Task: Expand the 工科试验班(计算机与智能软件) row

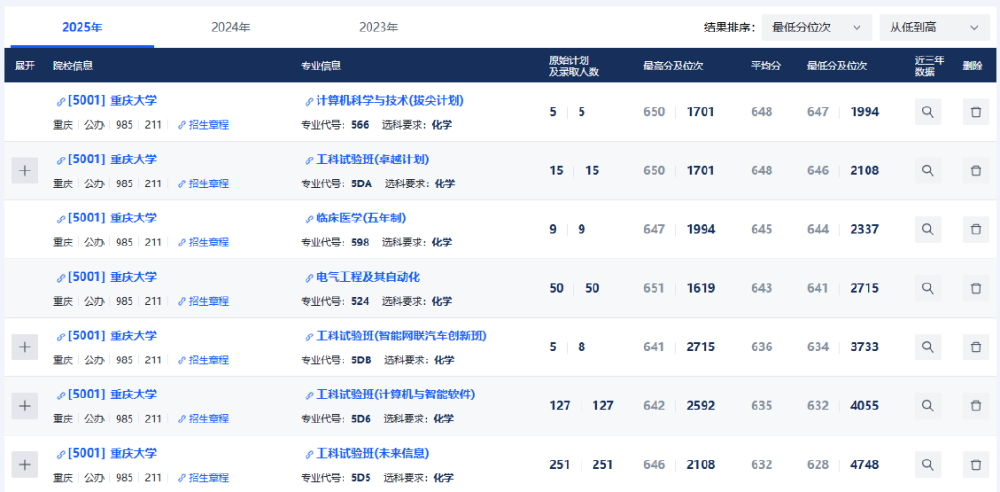Action: 25,406
